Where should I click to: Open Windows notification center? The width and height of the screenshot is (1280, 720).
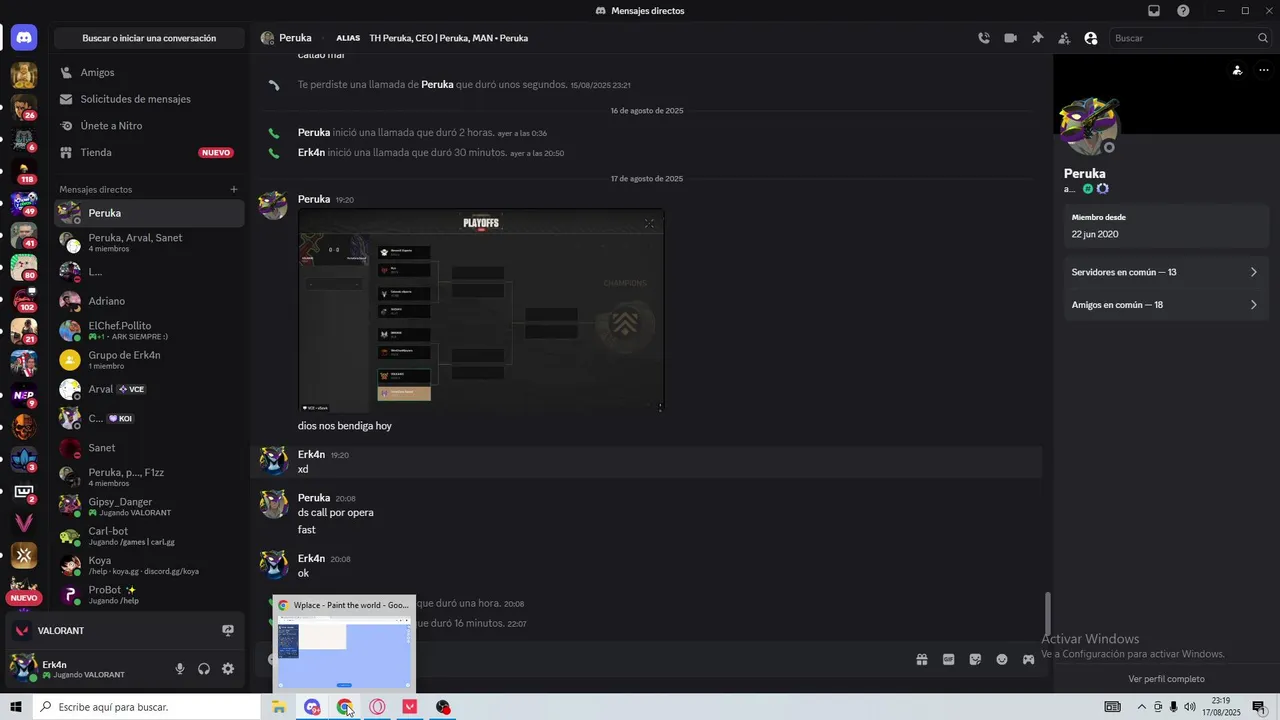click(x=1259, y=707)
